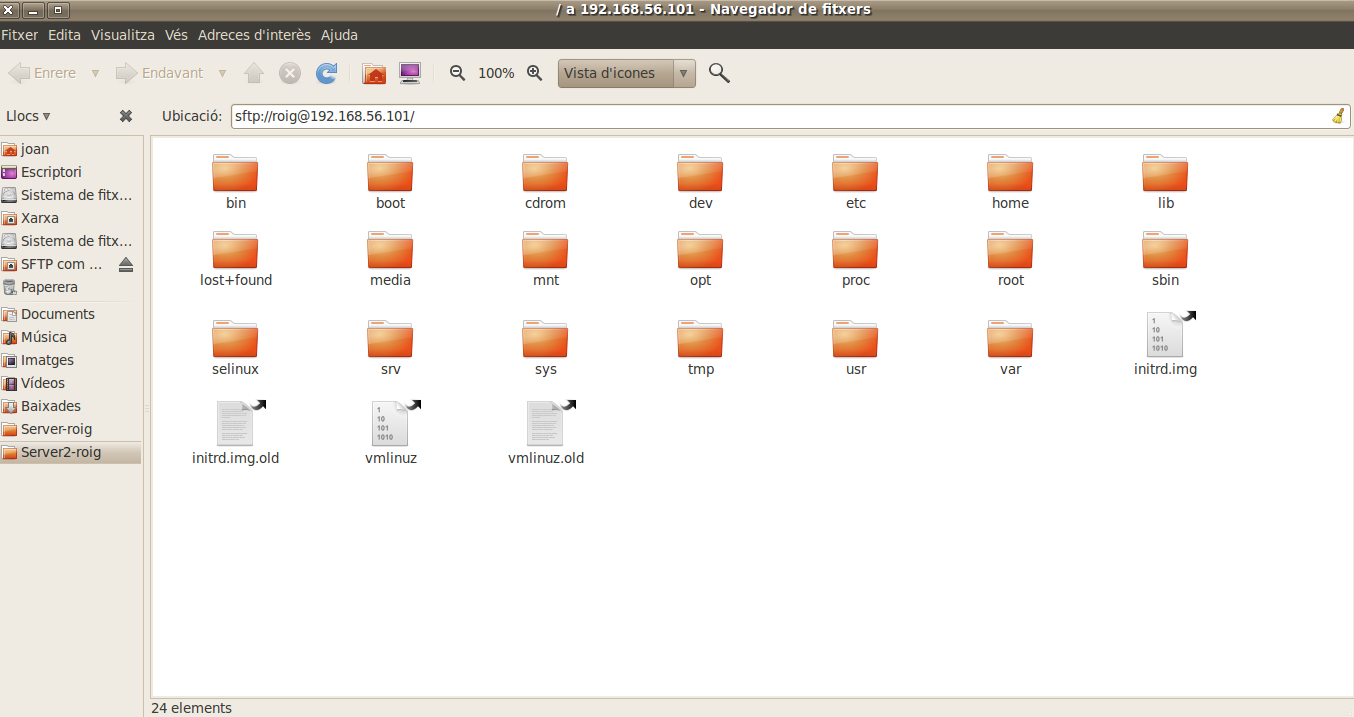Go up to parent folder arrow

(x=254, y=73)
